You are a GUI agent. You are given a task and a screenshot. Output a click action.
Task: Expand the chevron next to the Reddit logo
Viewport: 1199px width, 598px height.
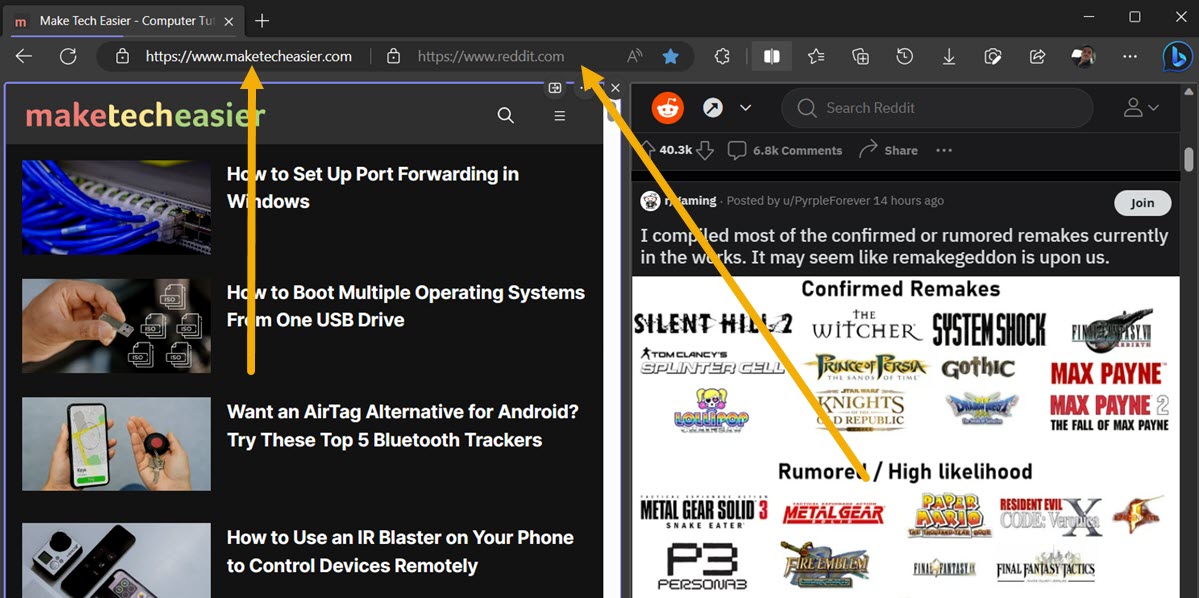745,107
